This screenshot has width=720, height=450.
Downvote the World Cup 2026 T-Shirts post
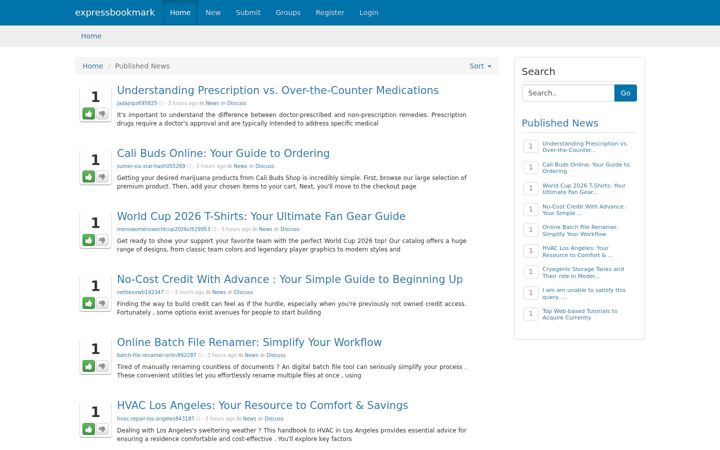102,240
